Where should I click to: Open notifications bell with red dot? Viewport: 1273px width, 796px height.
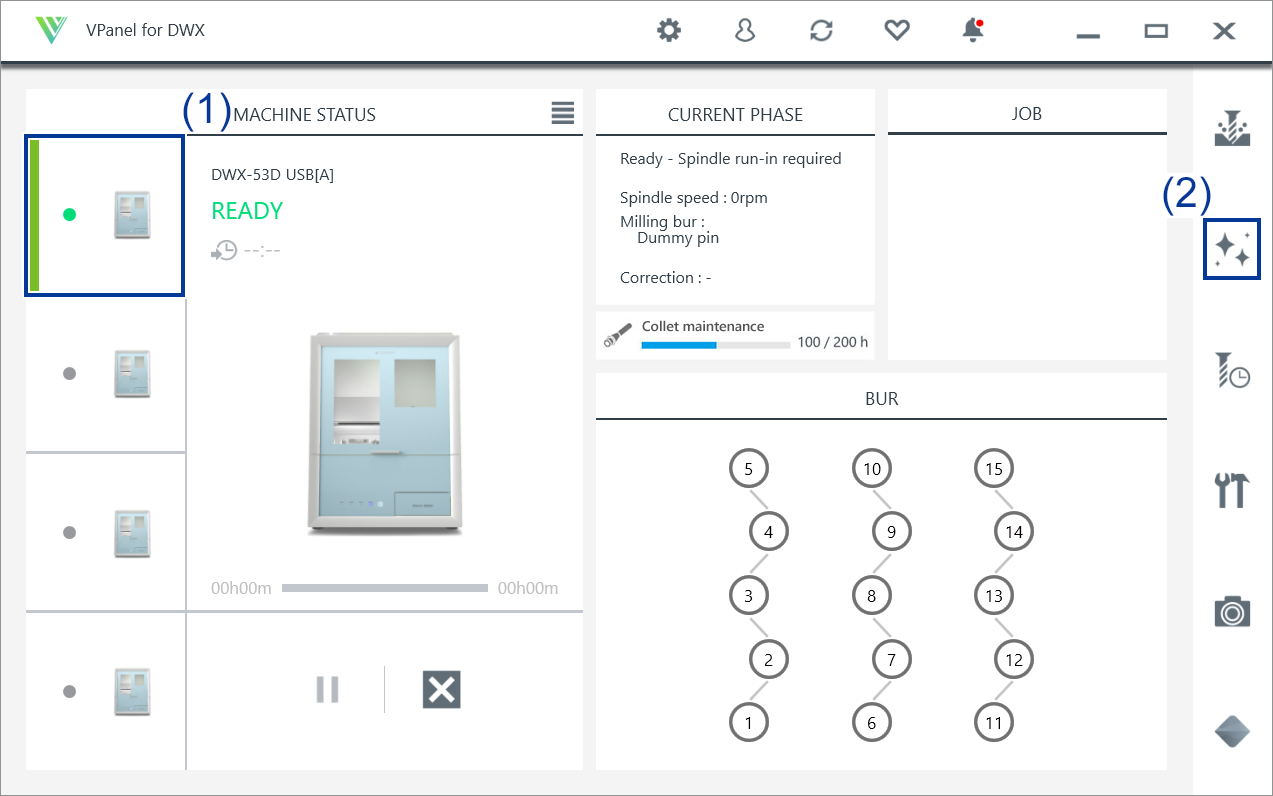pyautogui.click(x=973, y=31)
